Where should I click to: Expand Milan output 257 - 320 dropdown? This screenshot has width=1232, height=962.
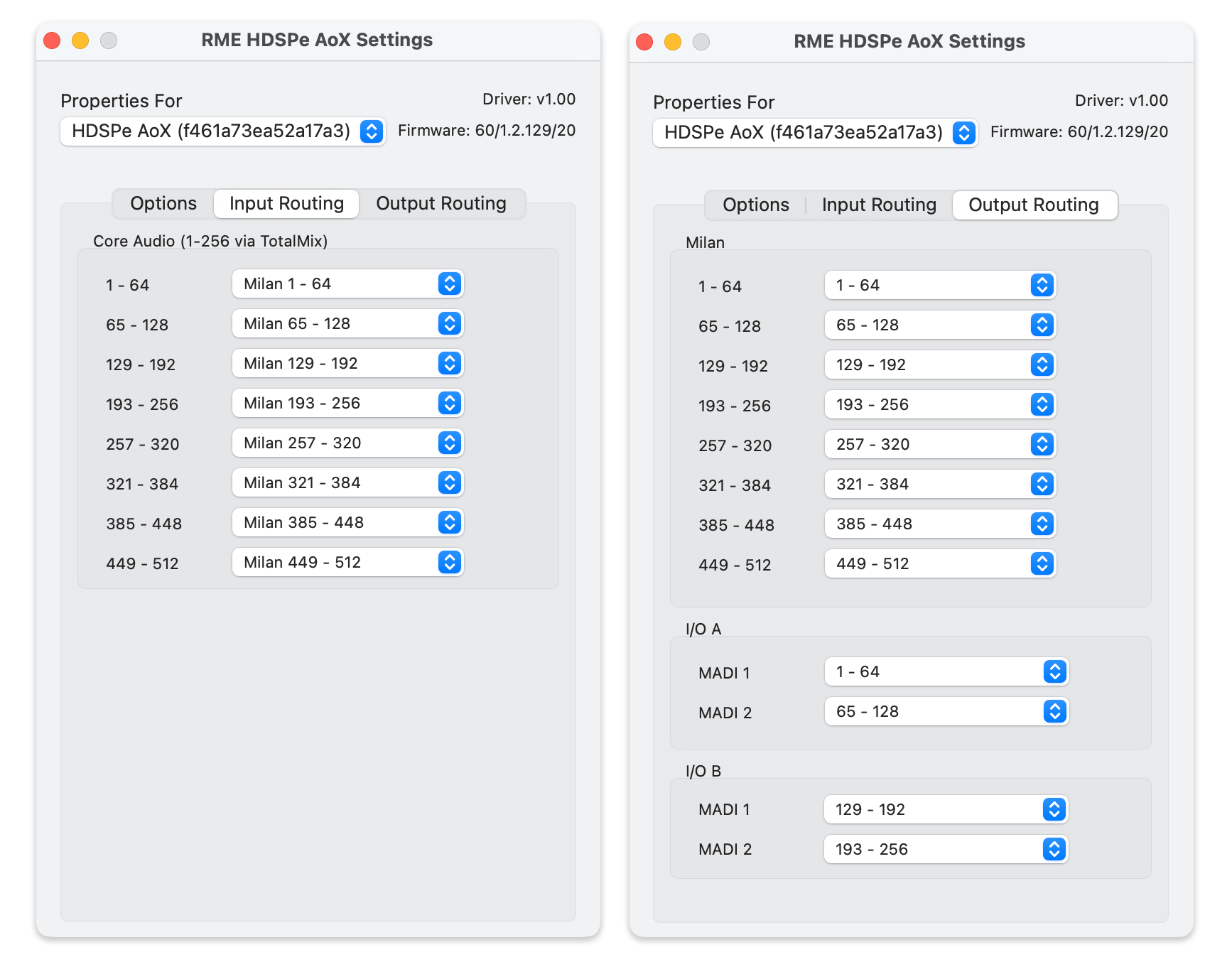pyautogui.click(x=940, y=445)
